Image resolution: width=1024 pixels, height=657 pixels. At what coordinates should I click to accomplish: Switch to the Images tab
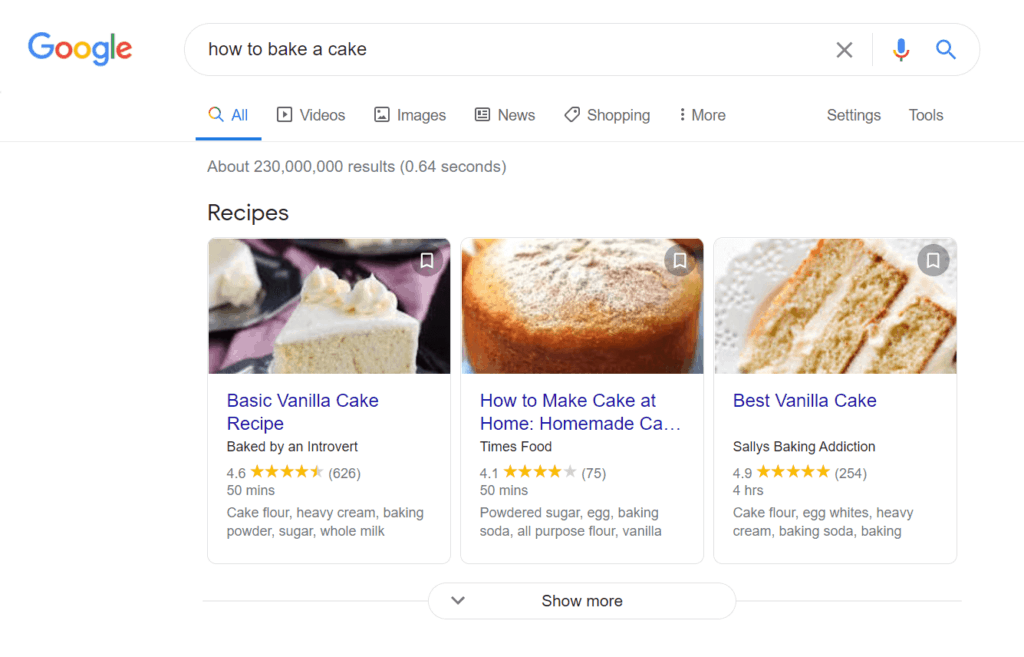[x=410, y=115]
